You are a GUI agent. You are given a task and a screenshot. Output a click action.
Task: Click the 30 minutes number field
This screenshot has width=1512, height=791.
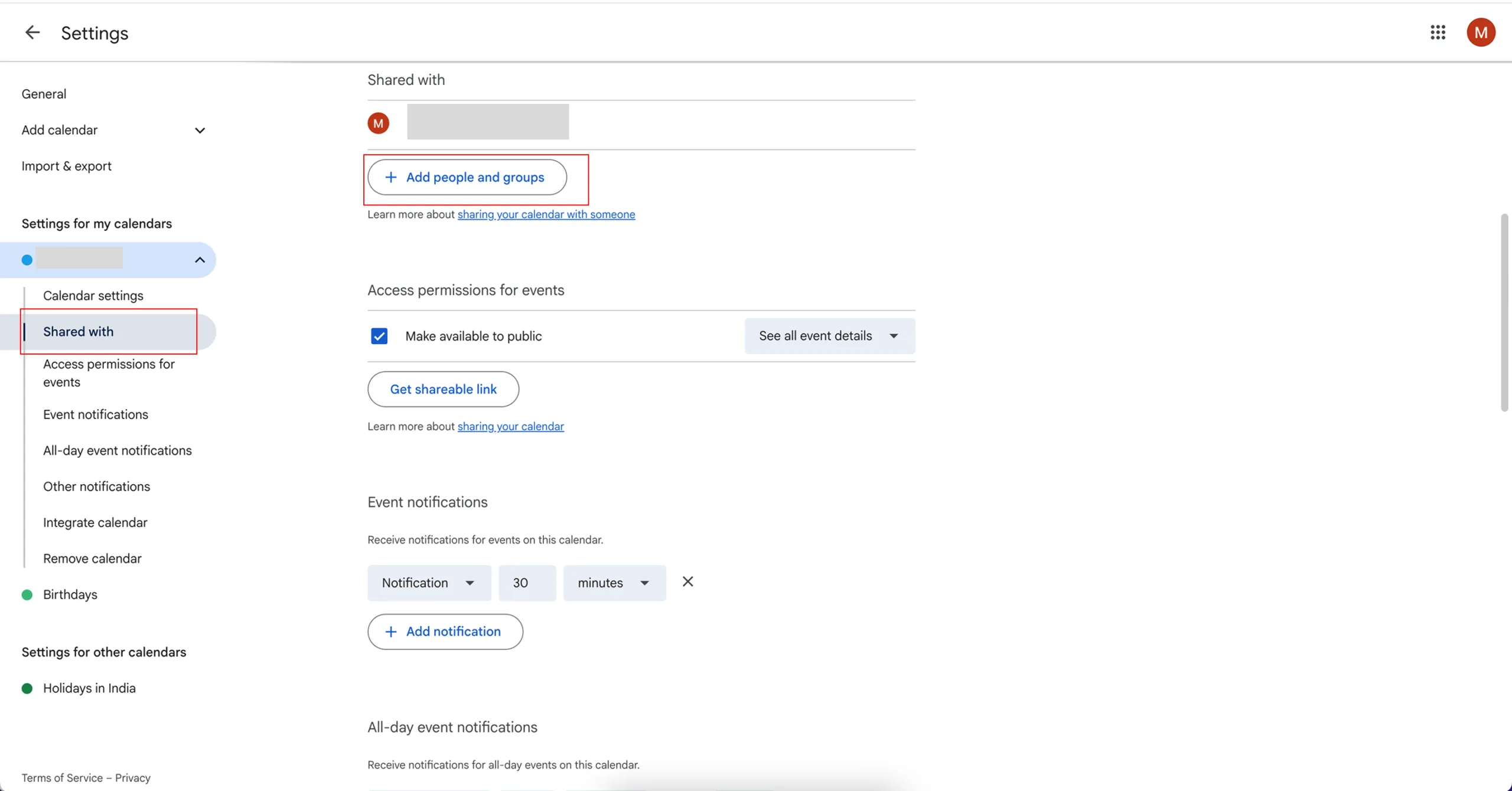click(526, 583)
